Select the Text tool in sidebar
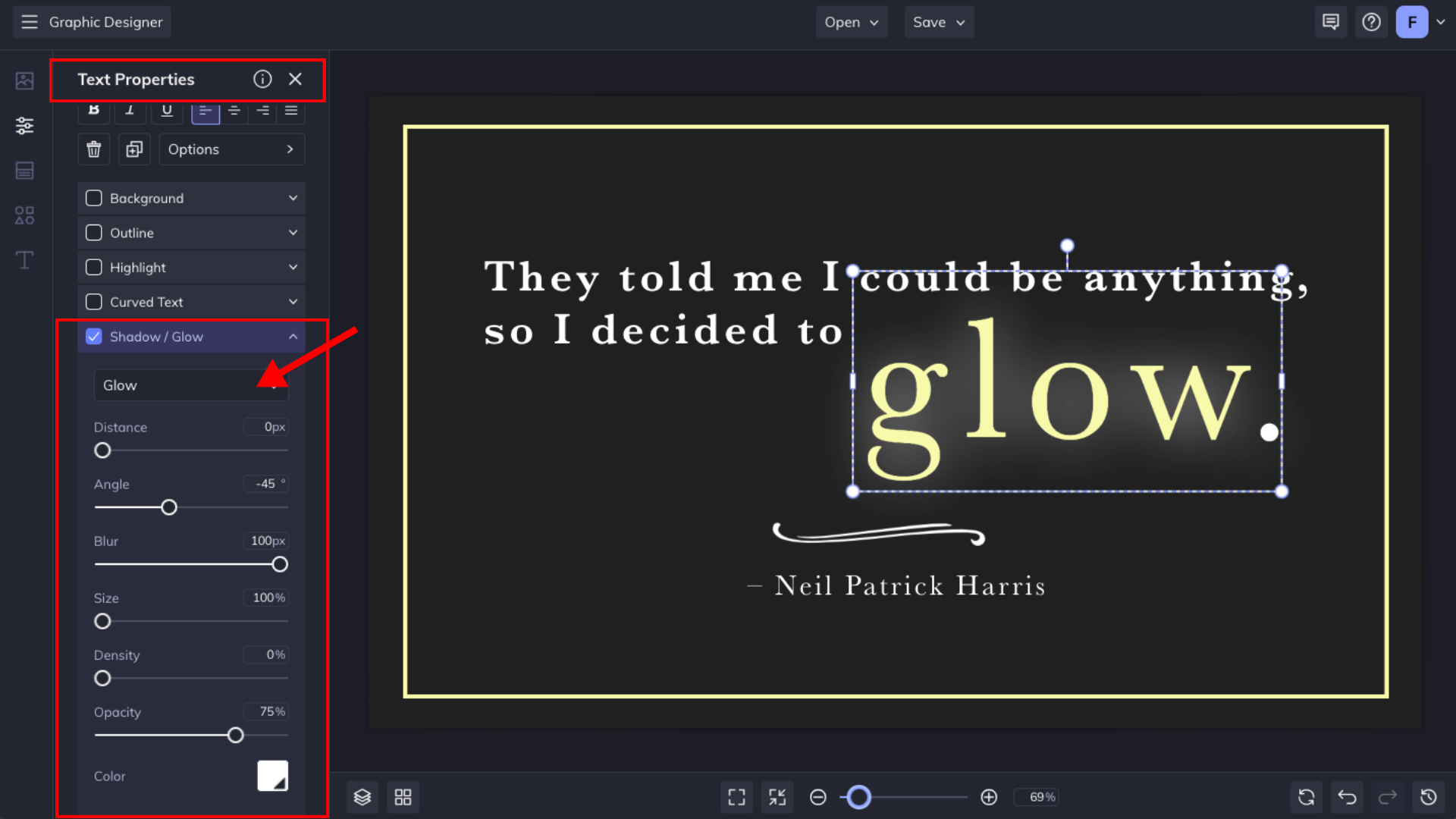The image size is (1456, 819). coord(24,260)
